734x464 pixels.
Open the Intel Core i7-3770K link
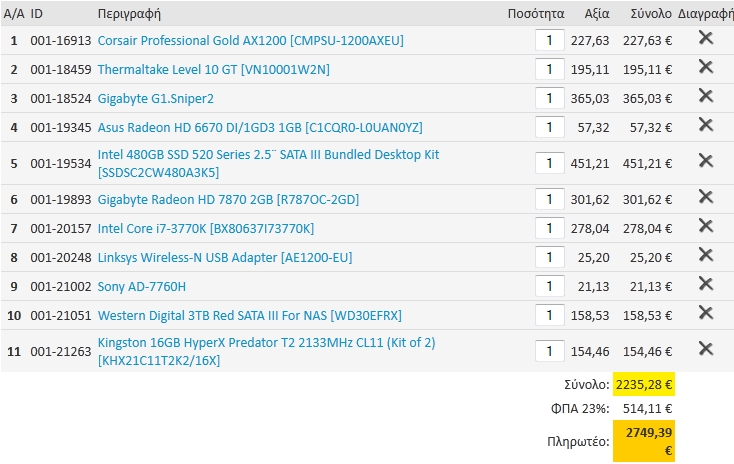(x=206, y=228)
